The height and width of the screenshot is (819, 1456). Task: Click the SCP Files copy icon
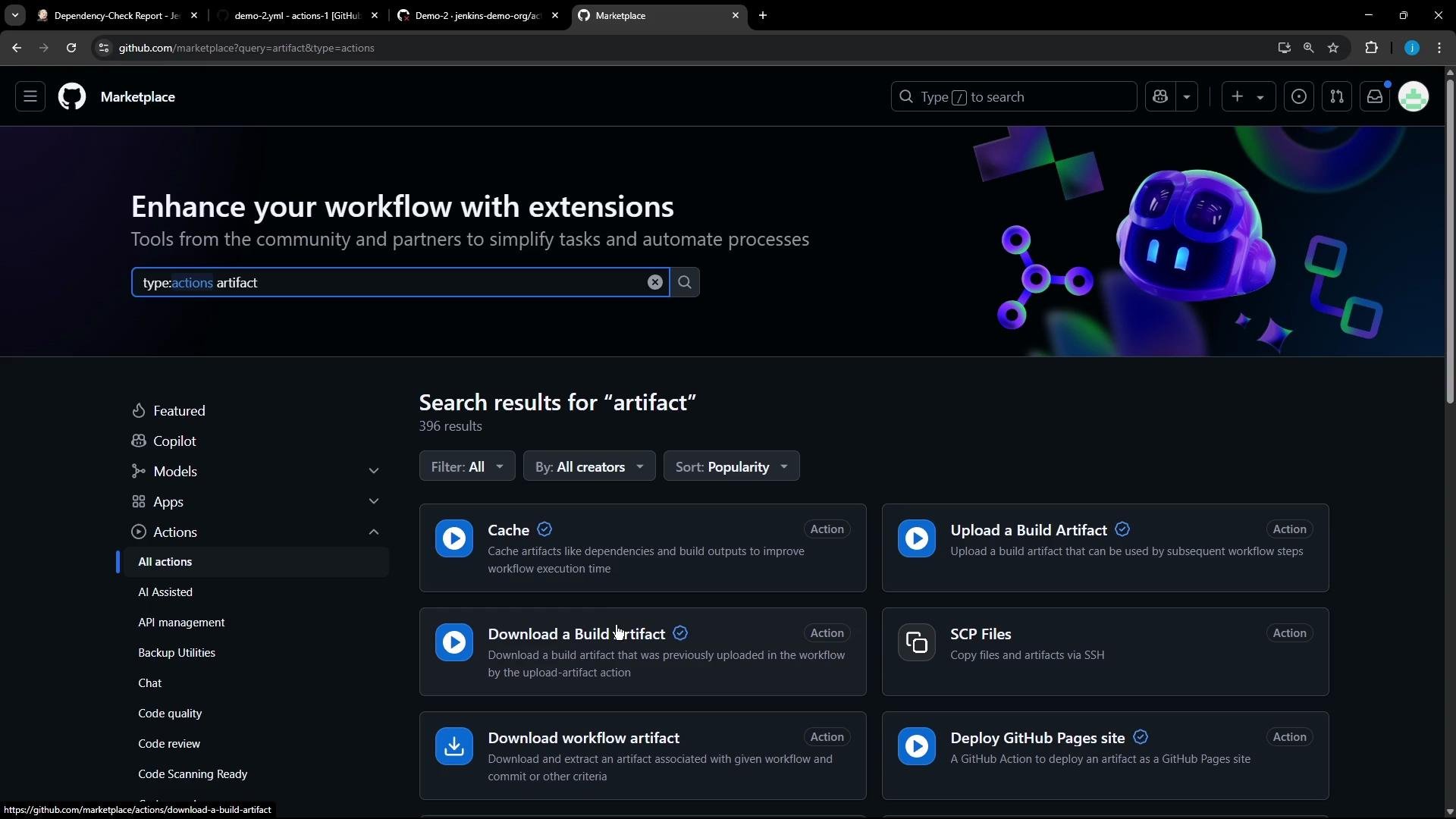click(x=917, y=642)
